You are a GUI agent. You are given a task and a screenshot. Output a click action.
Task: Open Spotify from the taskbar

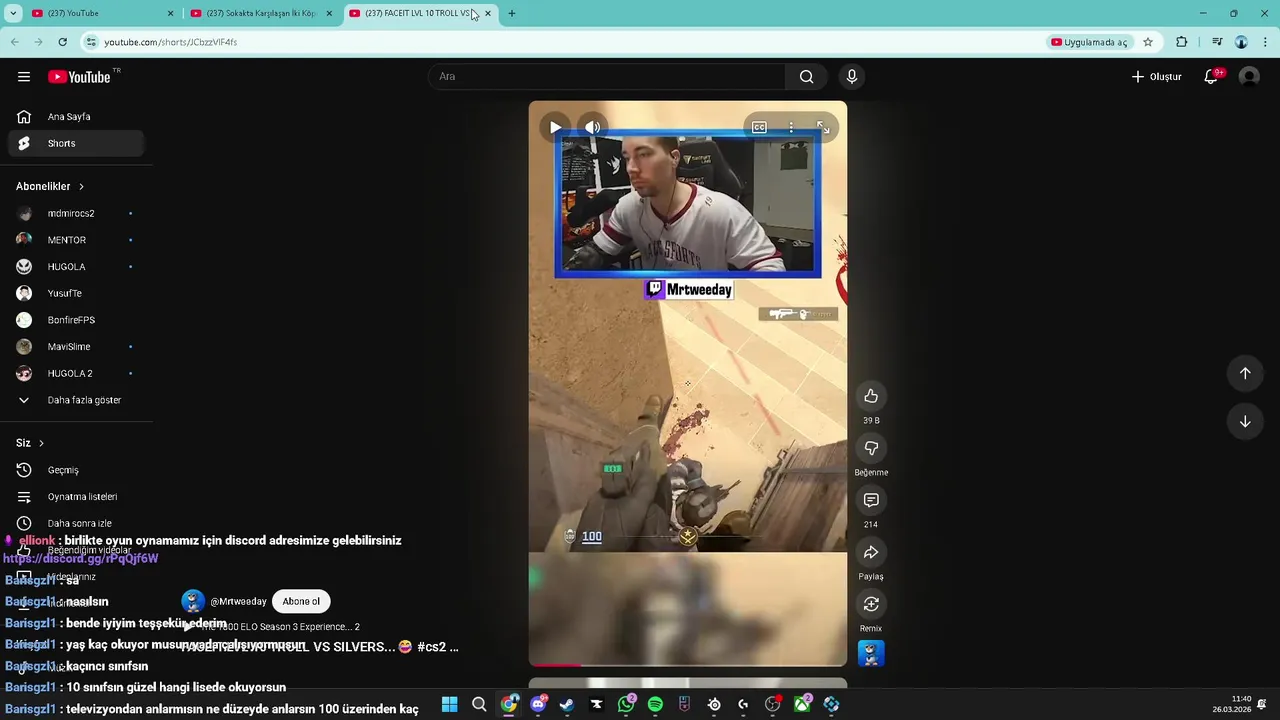click(x=655, y=704)
